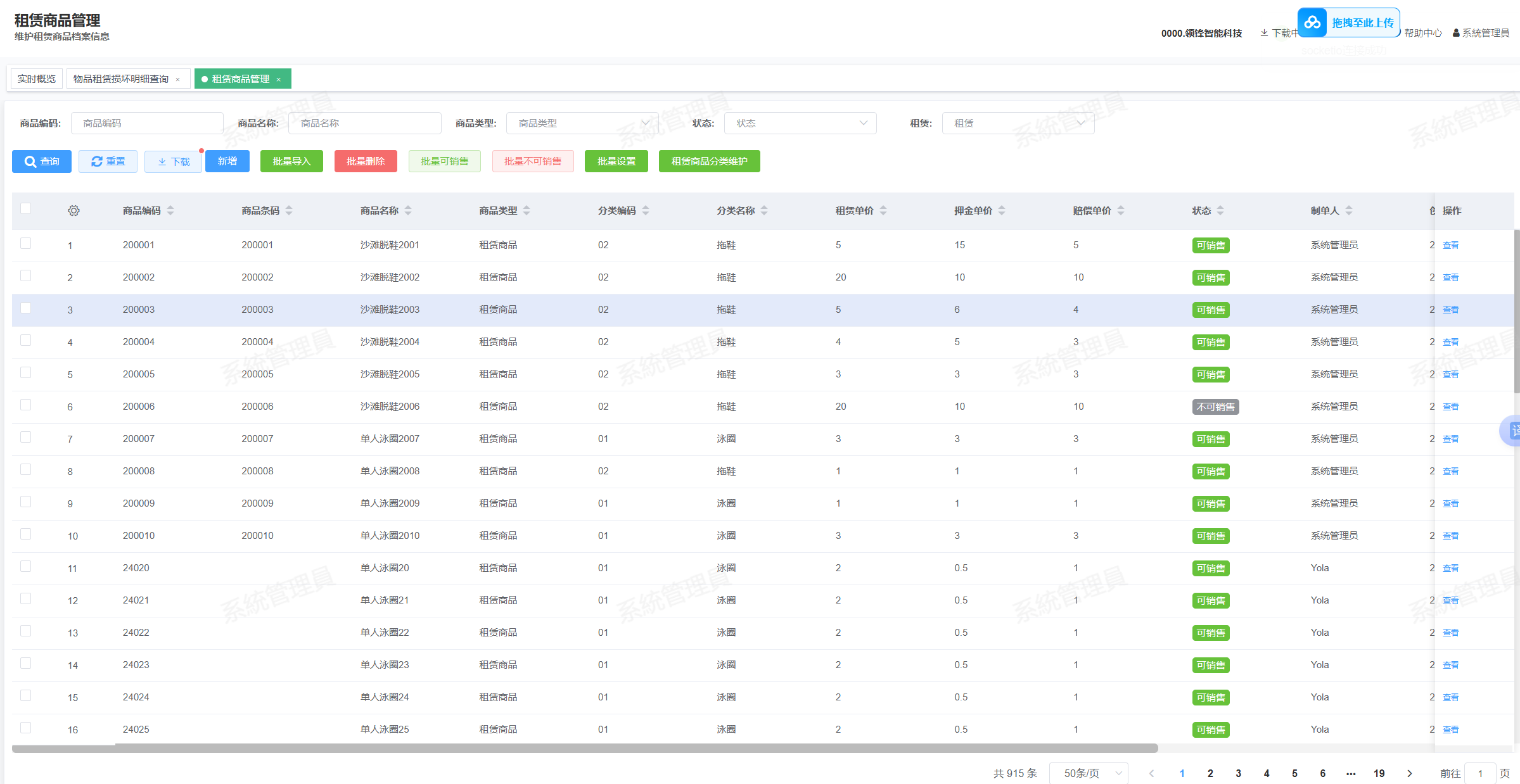Click the cloud upload icon at top
The height and width of the screenshot is (784, 1520).
1312,23
